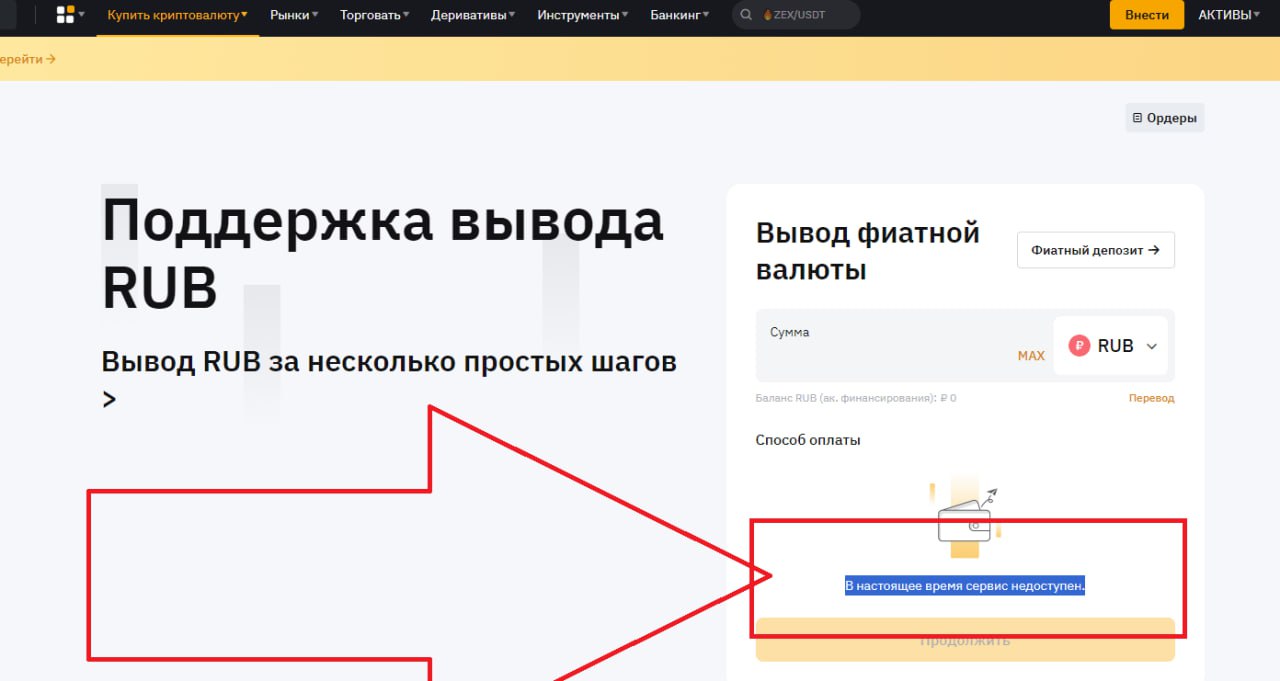1280x681 pixels.
Task: Click the ruble currency icon
Action: [1079, 346]
